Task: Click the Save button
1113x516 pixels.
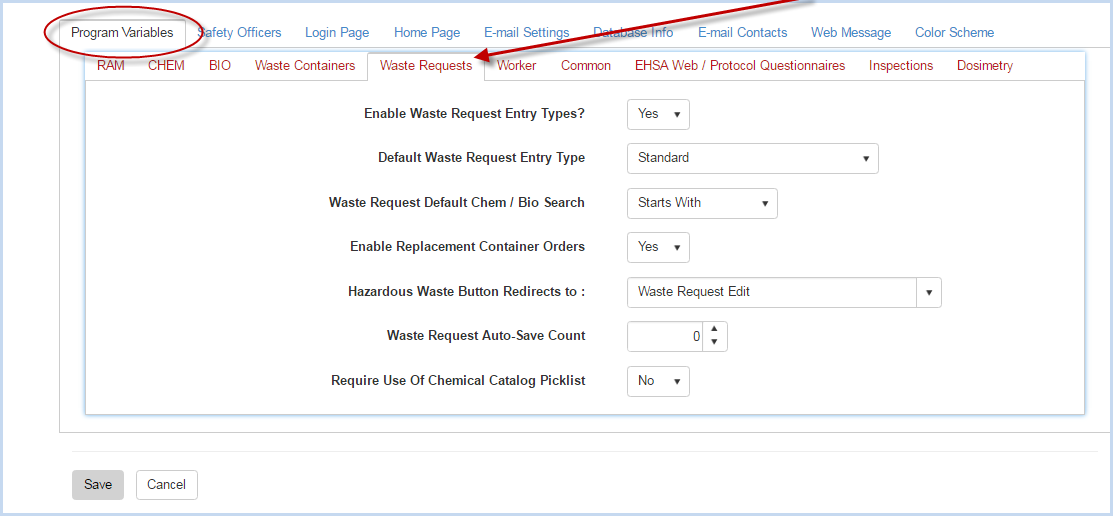Action: click(x=97, y=485)
